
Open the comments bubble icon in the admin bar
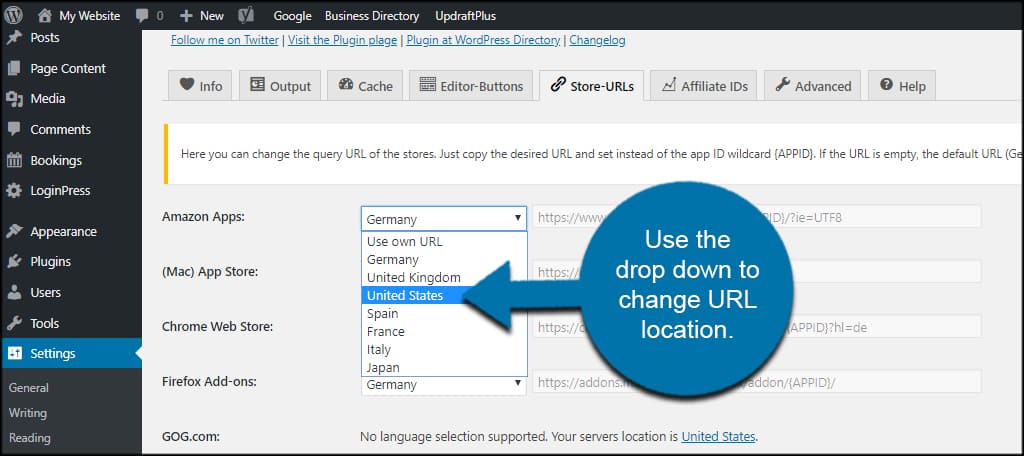(x=142, y=16)
